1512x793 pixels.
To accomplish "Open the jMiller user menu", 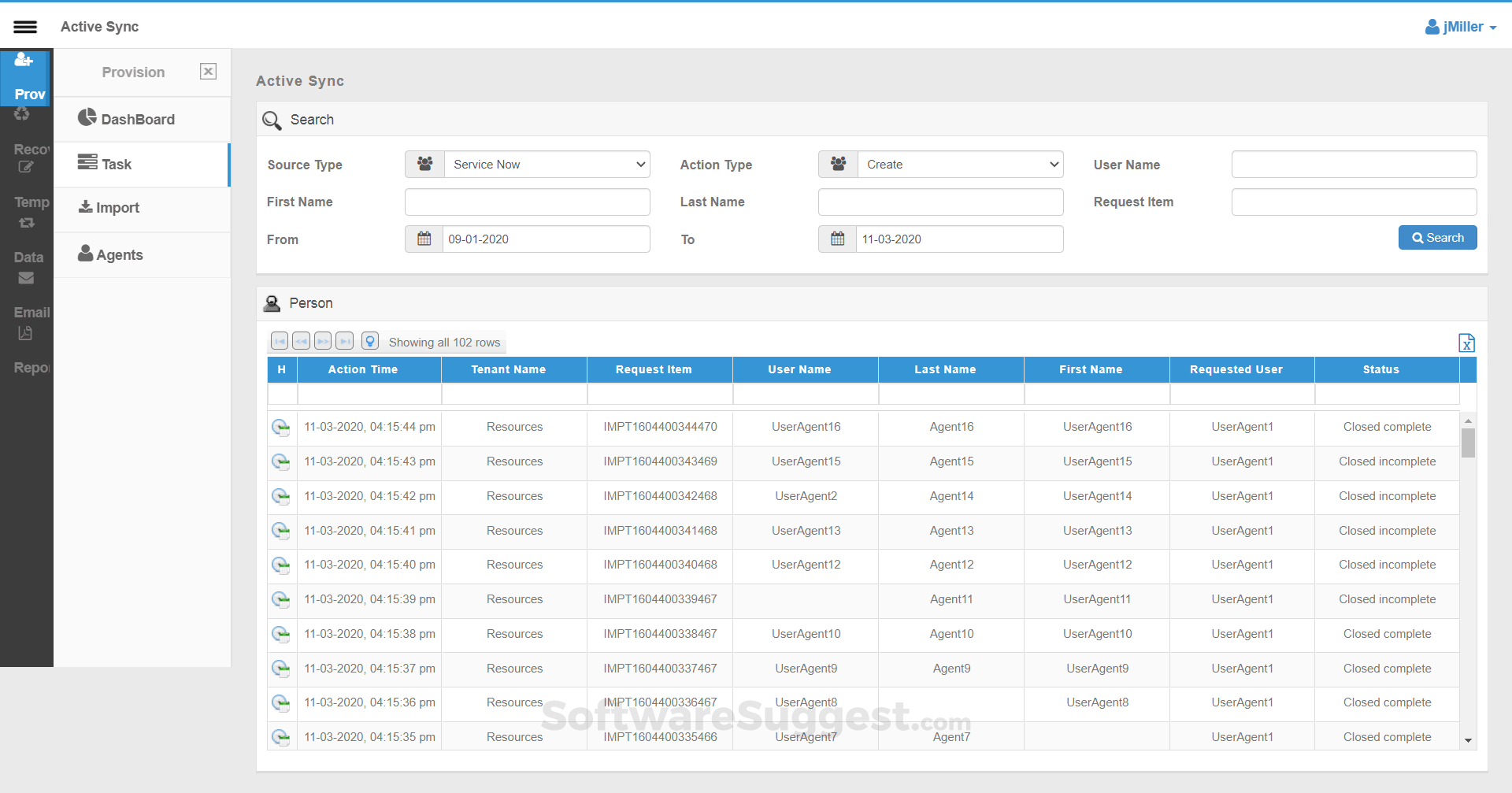I will coord(1461,27).
